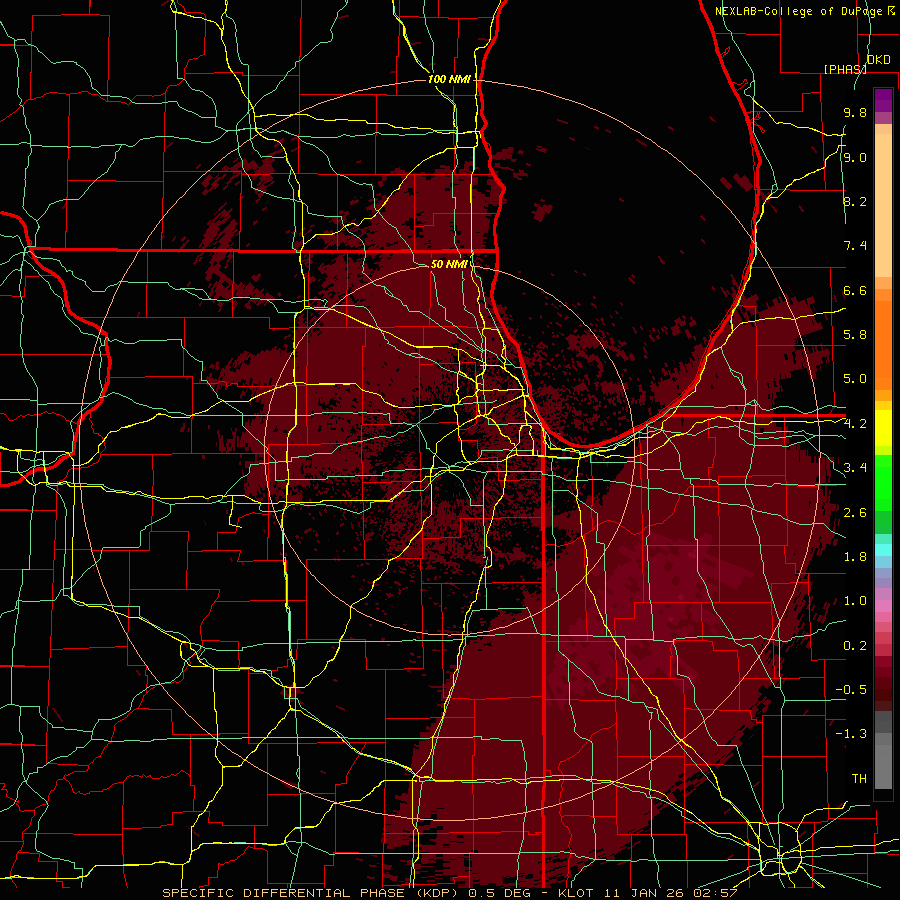Screen dimensions: 900x900
Task: Click the "50 NMI" range ring label
Action: (x=449, y=264)
